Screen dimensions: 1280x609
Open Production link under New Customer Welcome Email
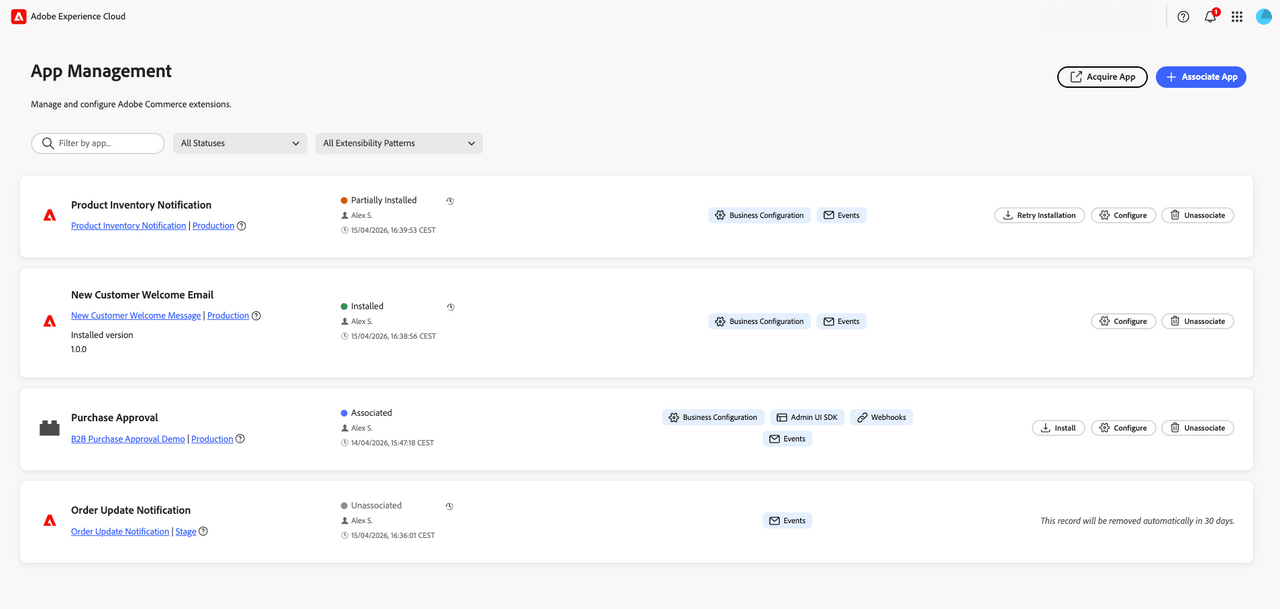pyautogui.click(x=228, y=316)
